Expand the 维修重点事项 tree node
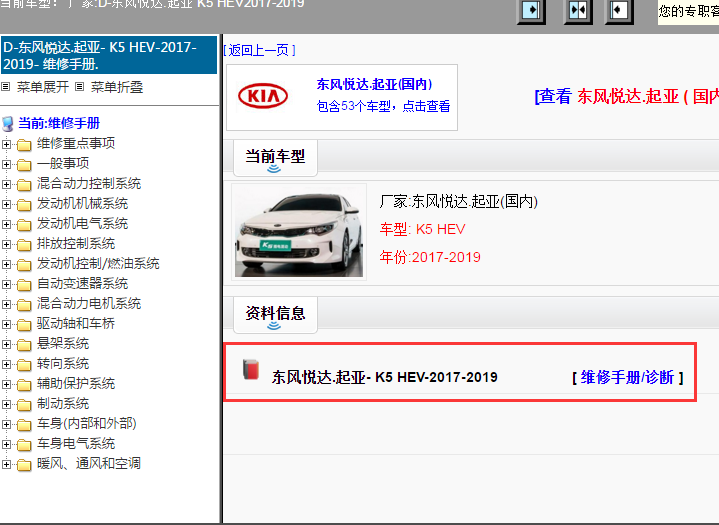The width and height of the screenshot is (719, 525). pyautogui.click(x=6, y=144)
